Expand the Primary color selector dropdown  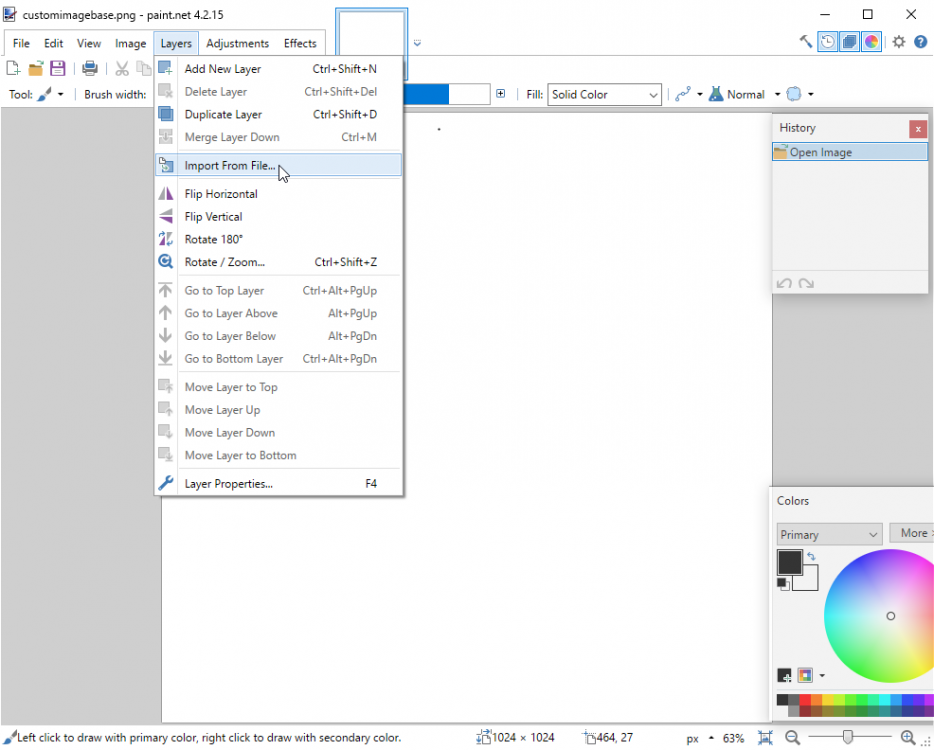[x=829, y=535]
